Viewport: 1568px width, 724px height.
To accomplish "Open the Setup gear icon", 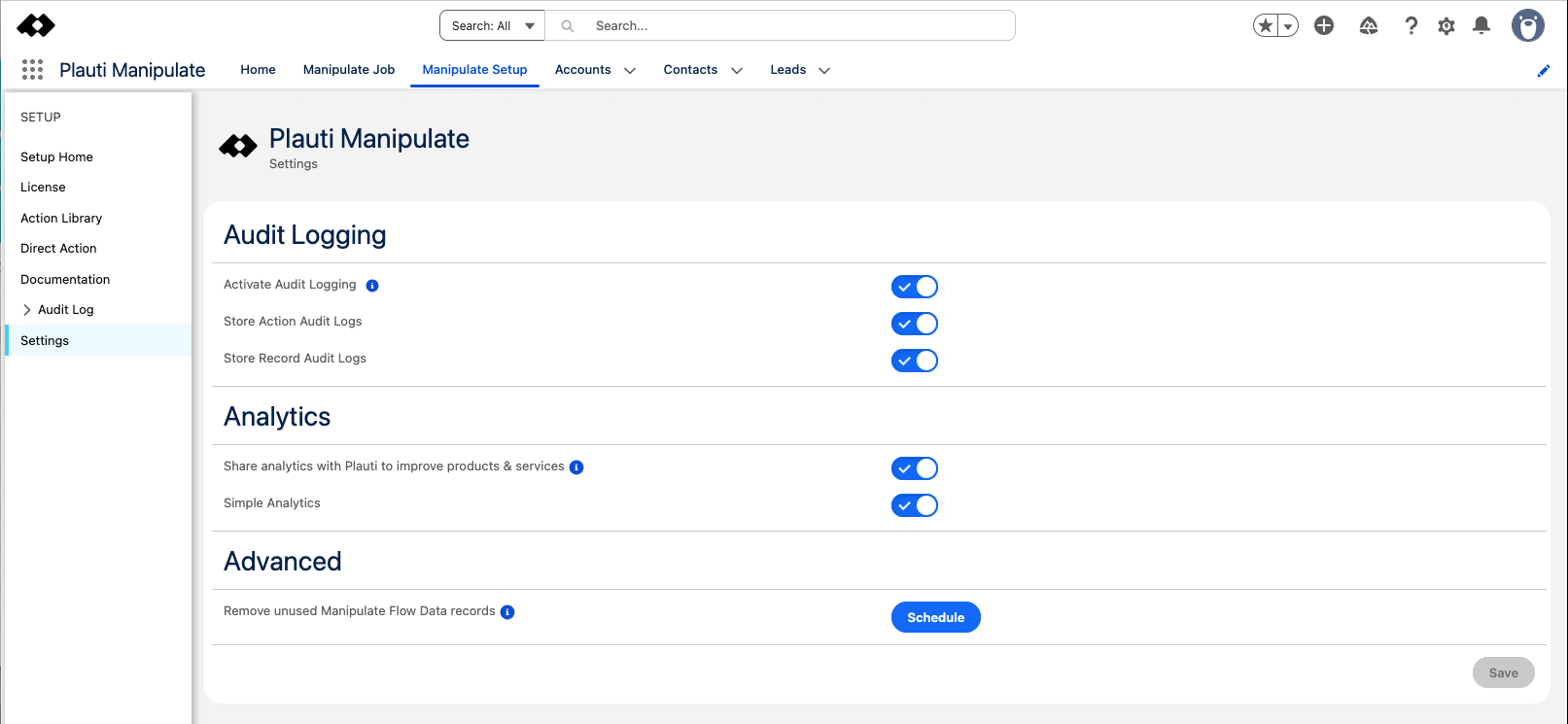I will [x=1446, y=26].
